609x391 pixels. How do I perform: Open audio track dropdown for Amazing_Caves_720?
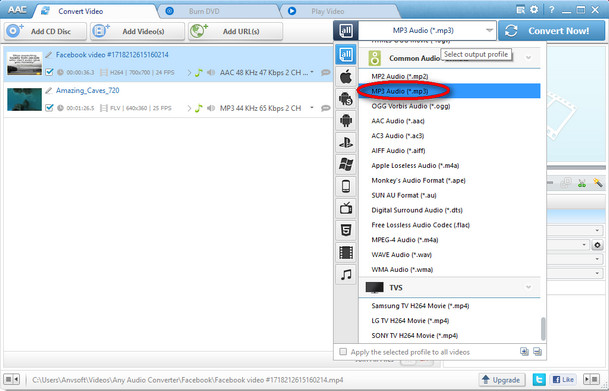pos(312,108)
